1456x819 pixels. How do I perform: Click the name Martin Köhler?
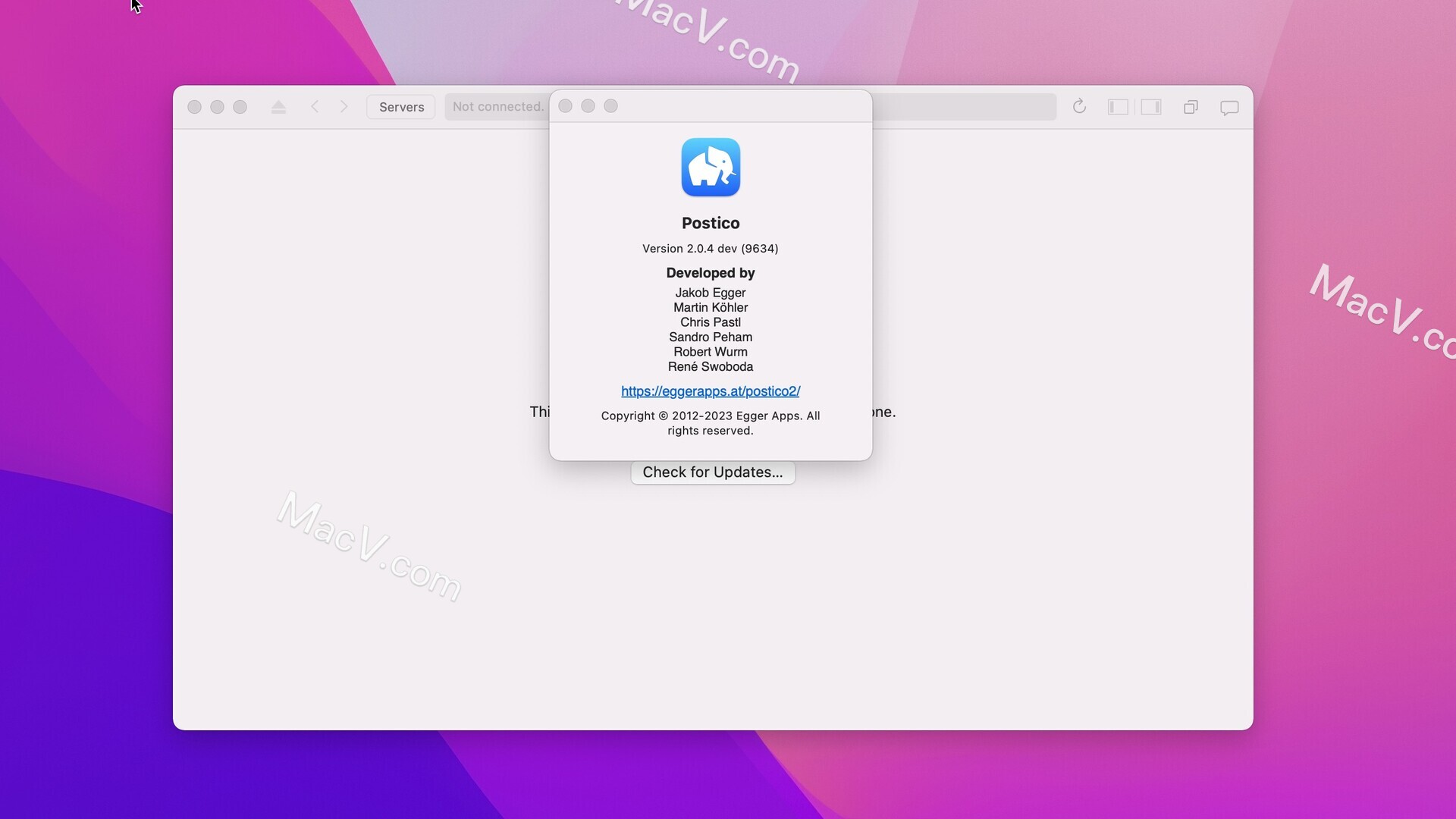coord(711,307)
